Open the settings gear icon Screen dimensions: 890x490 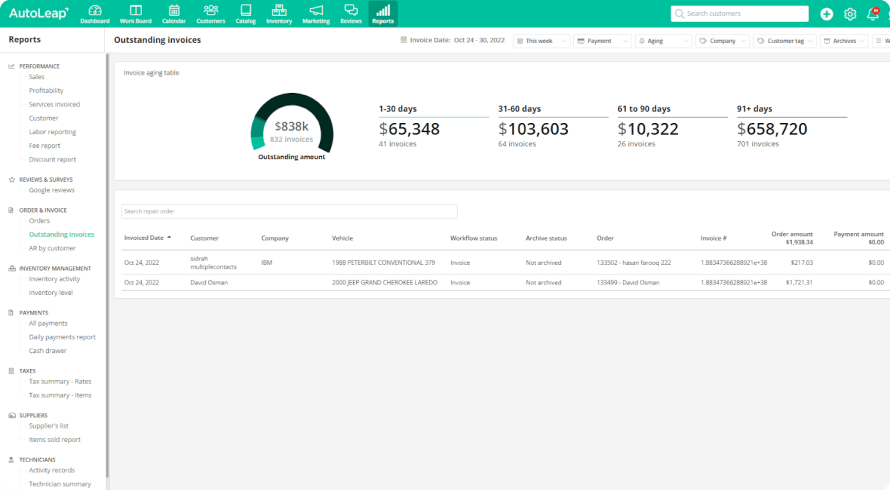tap(850, 14)
